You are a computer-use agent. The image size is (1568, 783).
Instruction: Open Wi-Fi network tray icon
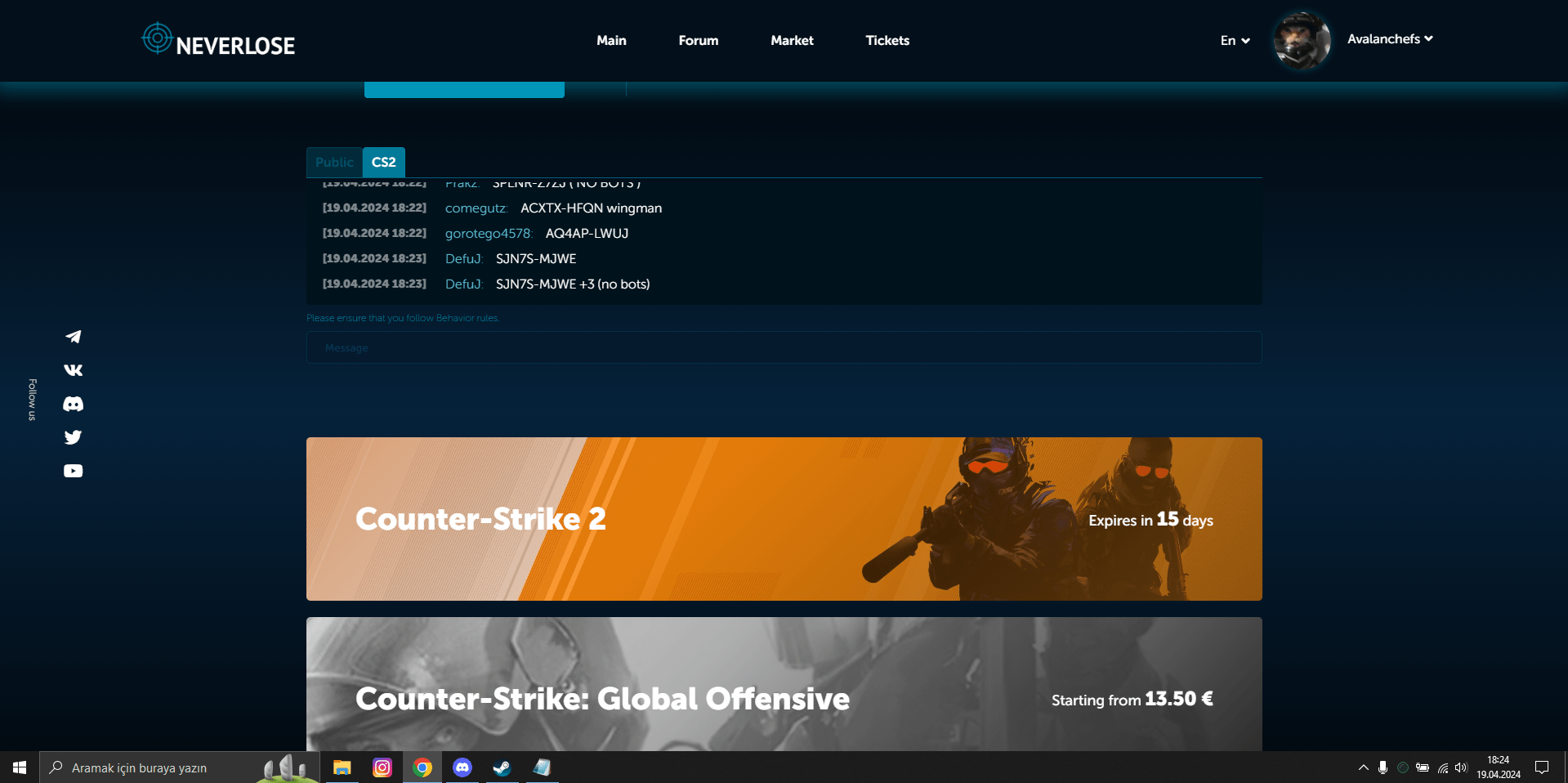click(x=1443, y=767)
